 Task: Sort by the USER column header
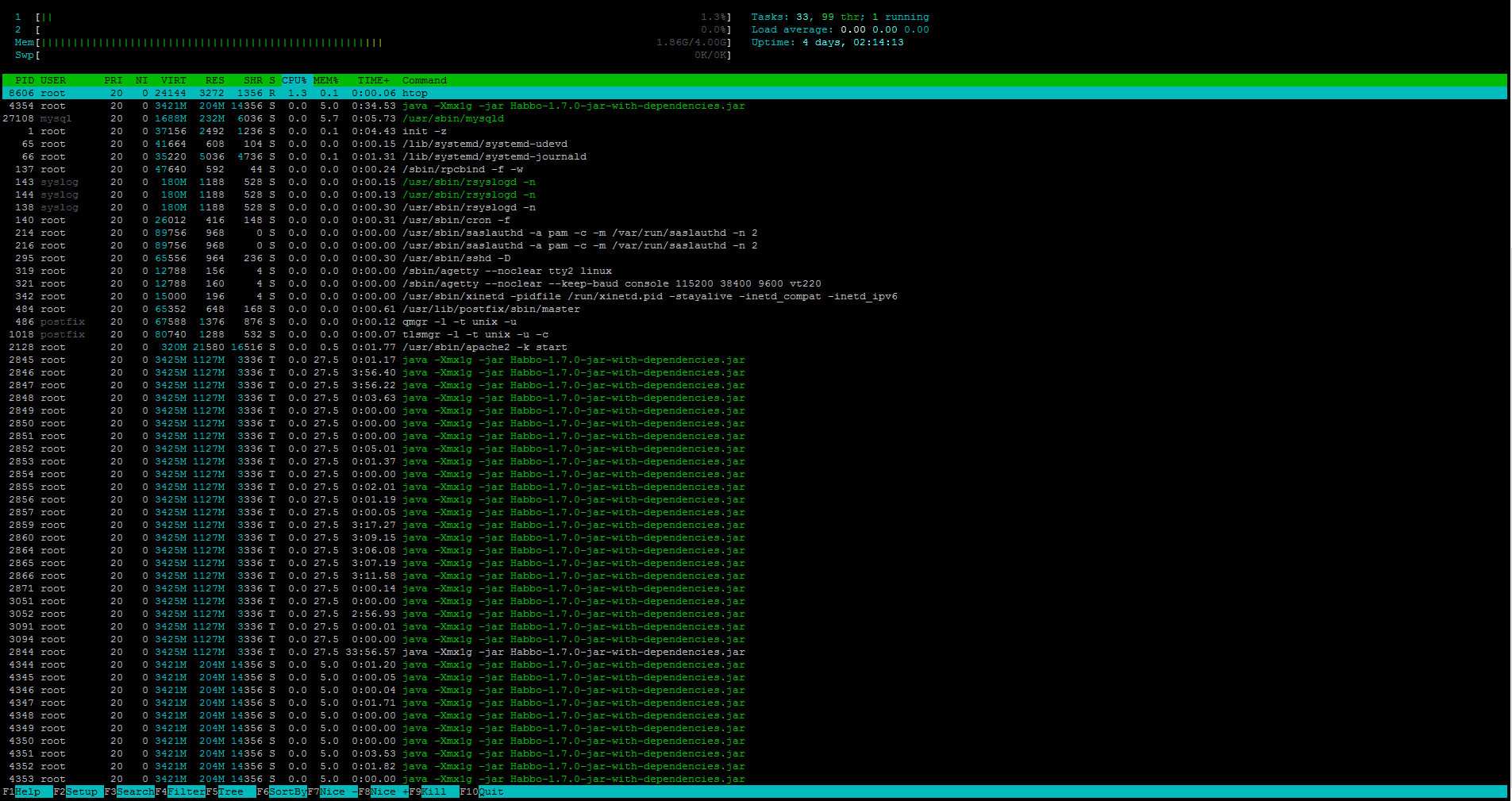pos(53,80)
